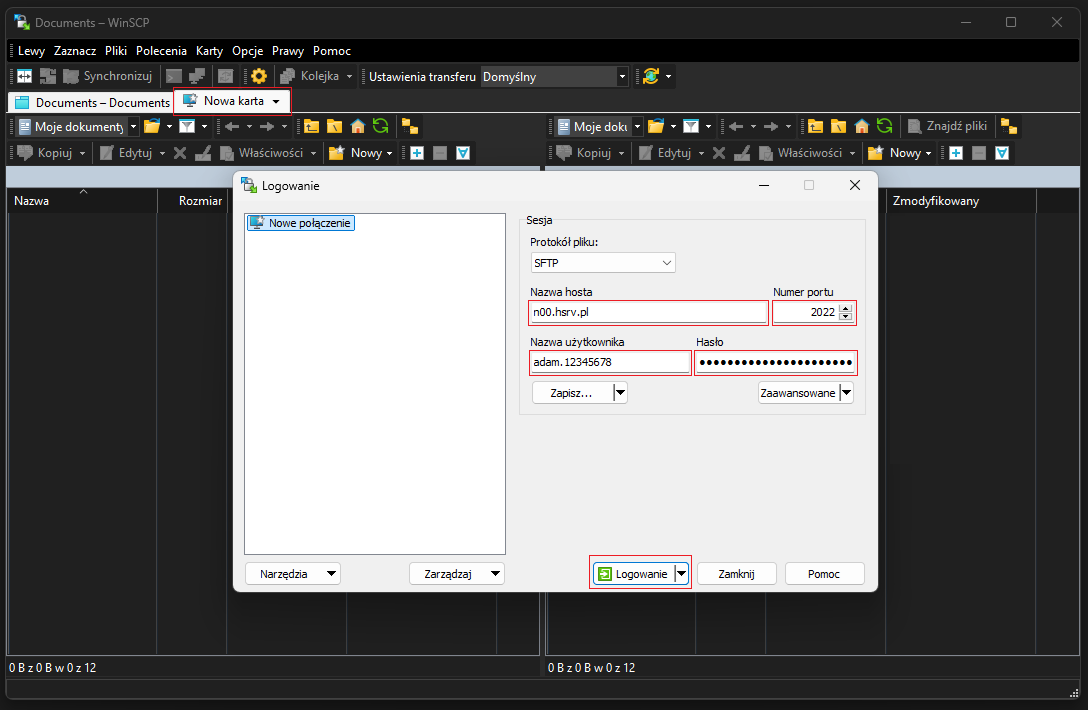Image resolution: width=1088 pixels, height=710 pixels.
Task: Switch to the Nowa karta tab
Action: pyautogui.click(x=232, y=100)
